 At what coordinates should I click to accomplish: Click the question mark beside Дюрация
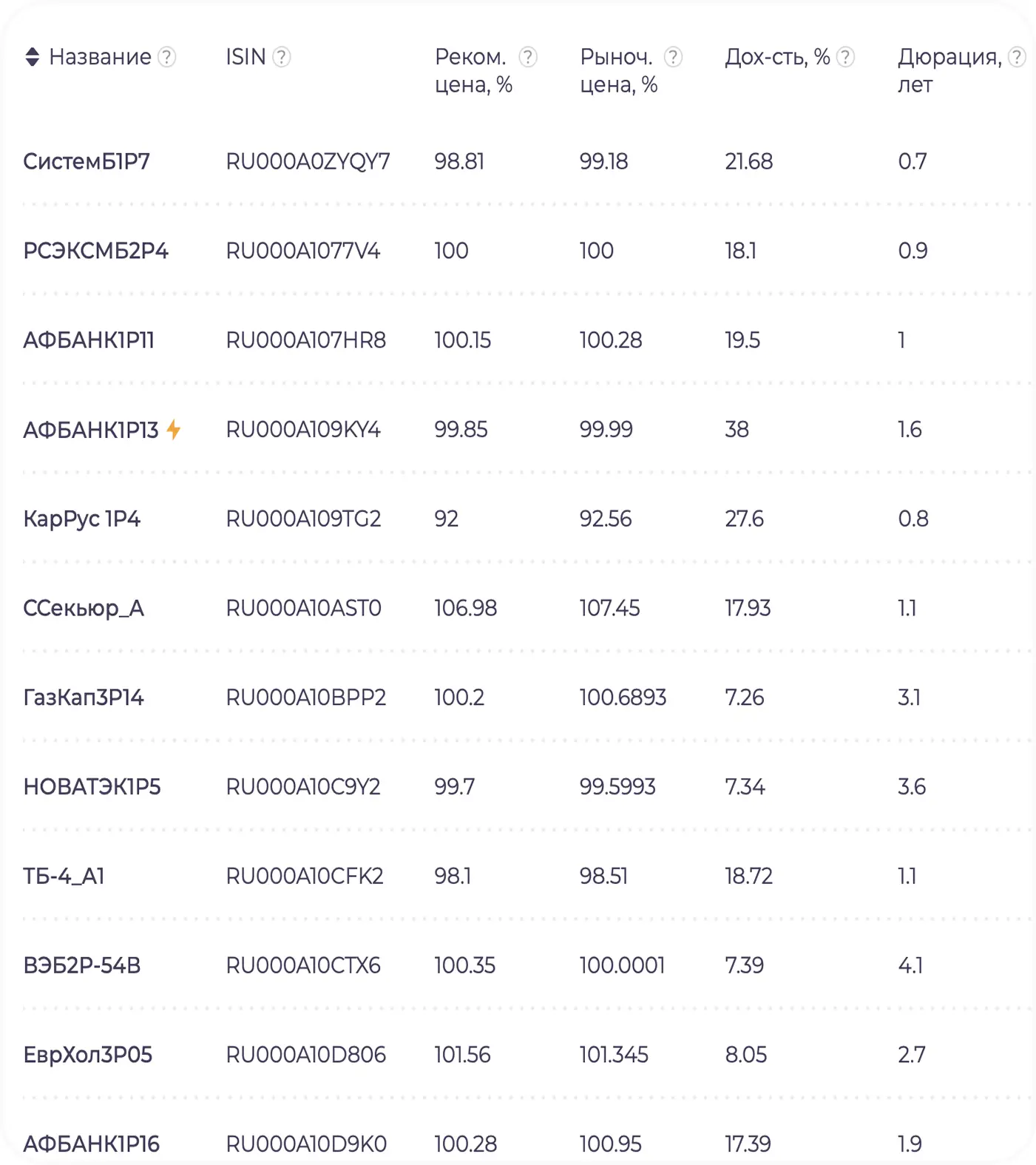point(1018,57)
